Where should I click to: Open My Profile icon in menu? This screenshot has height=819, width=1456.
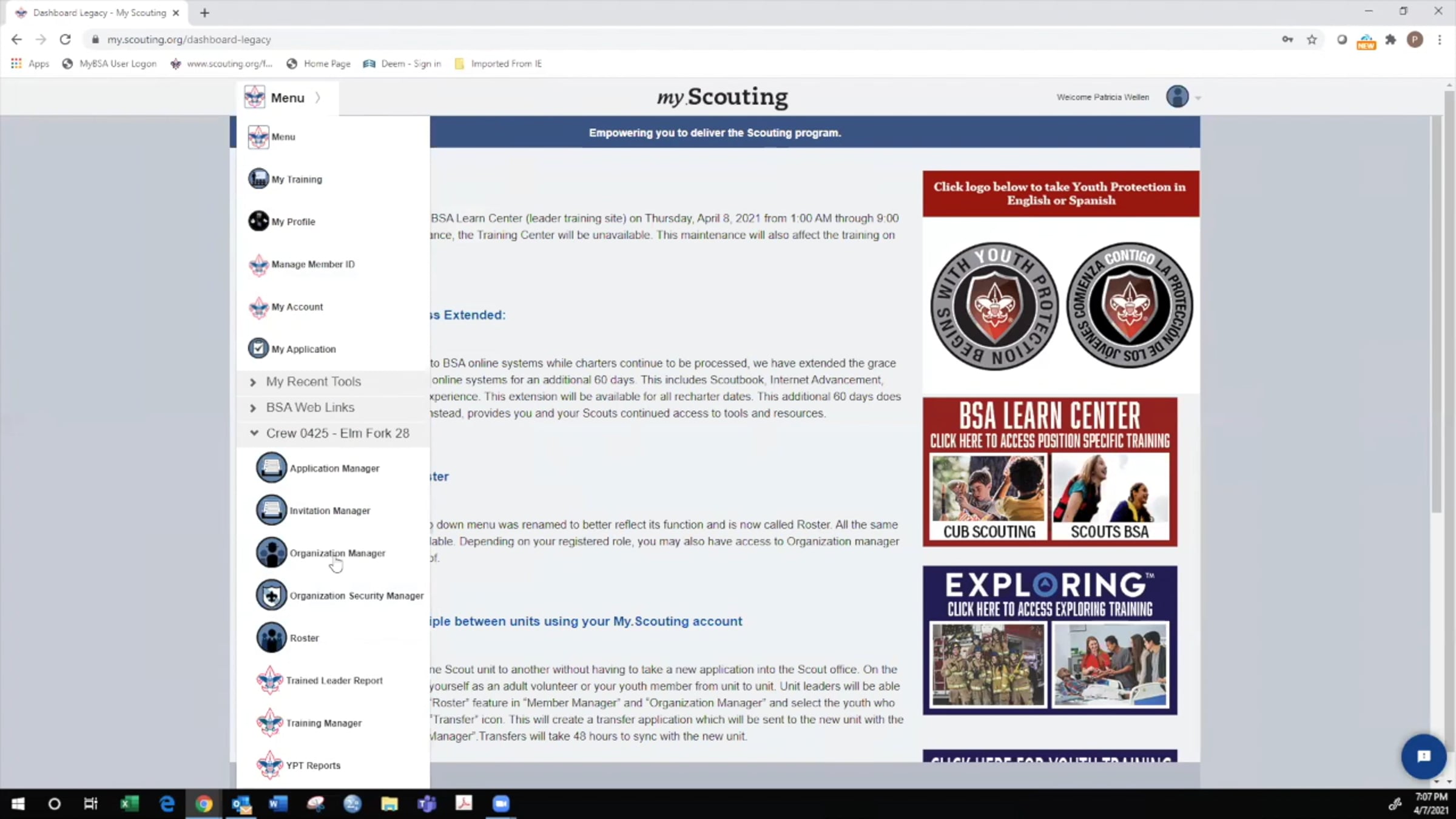258,221
